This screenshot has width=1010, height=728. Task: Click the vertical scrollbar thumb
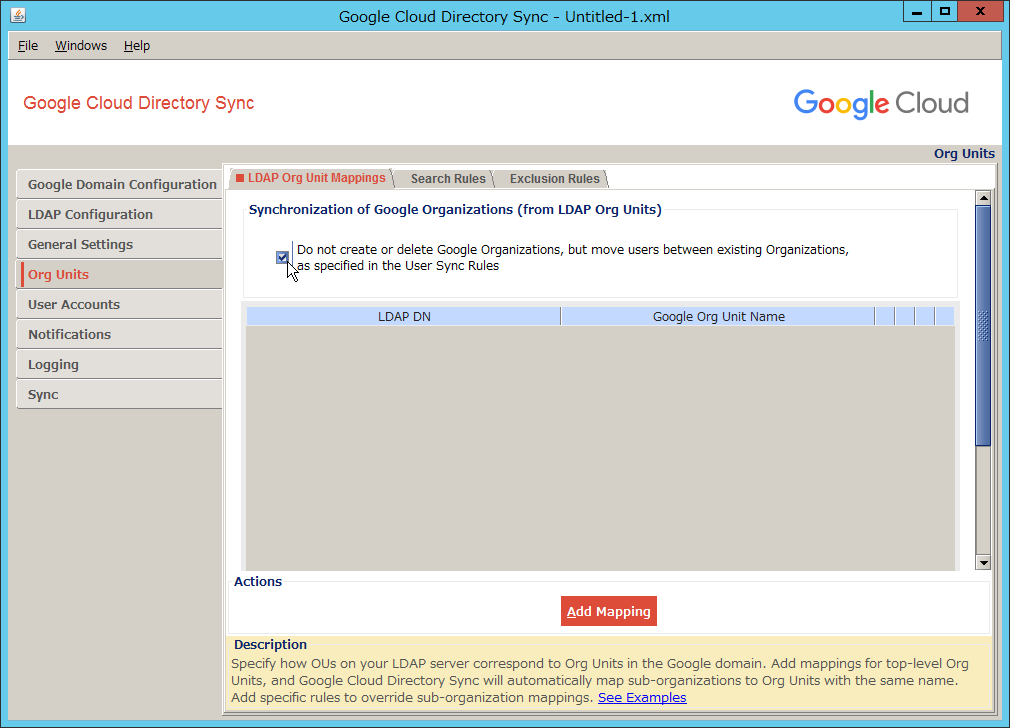983,325
